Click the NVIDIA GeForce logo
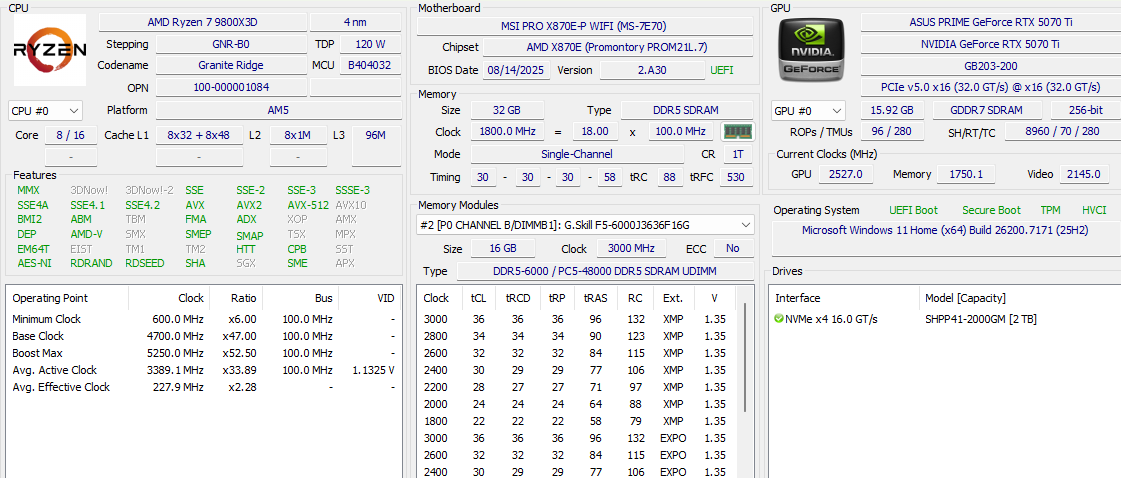1121x478 pixels. [812, 50]
